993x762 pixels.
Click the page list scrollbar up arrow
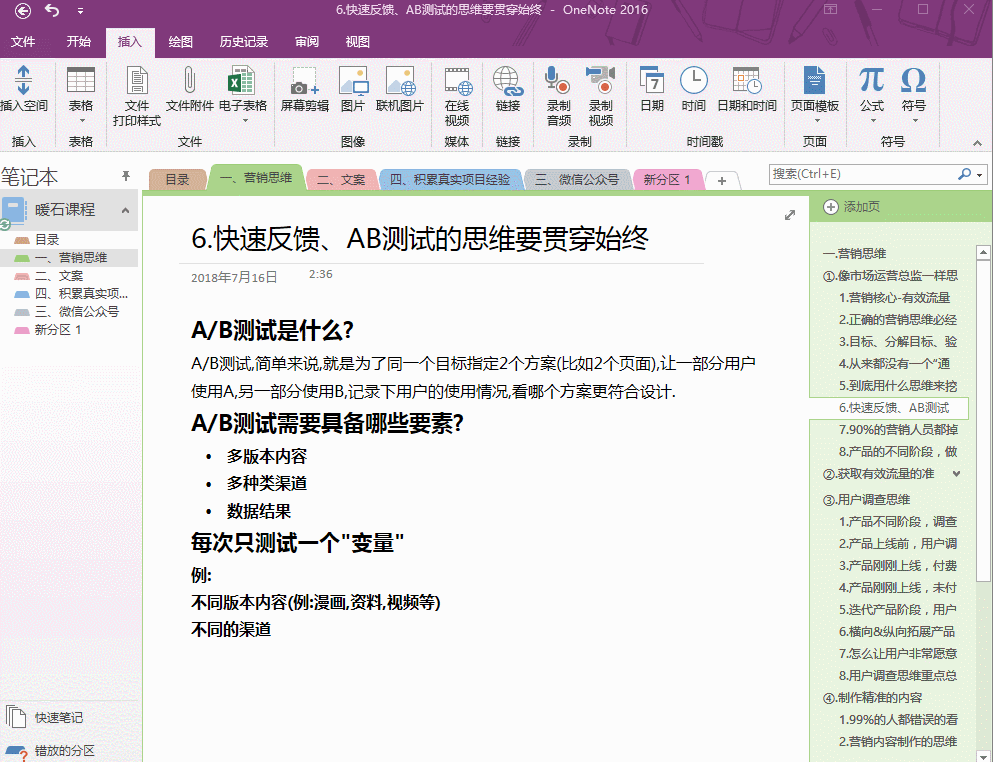(x=983, y=253)
